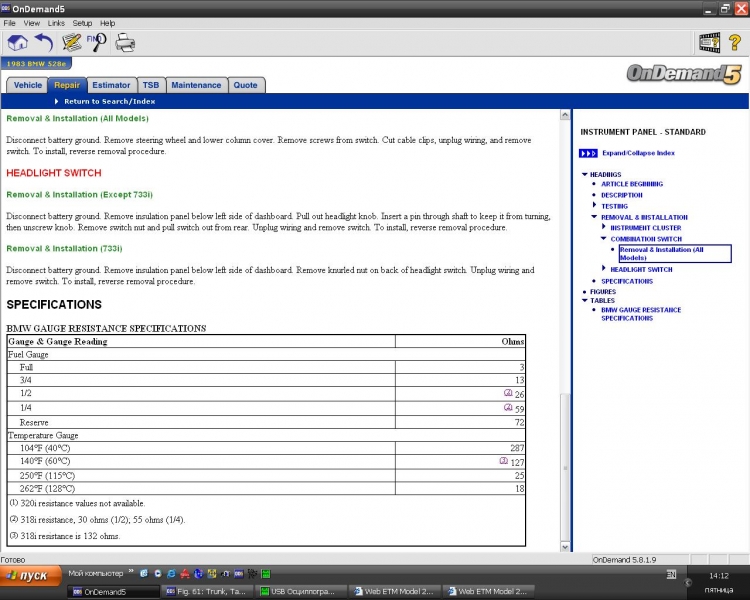Click the yellow Help question mark icon
Viewport: 750px width, 600px height.
point(733,42)
